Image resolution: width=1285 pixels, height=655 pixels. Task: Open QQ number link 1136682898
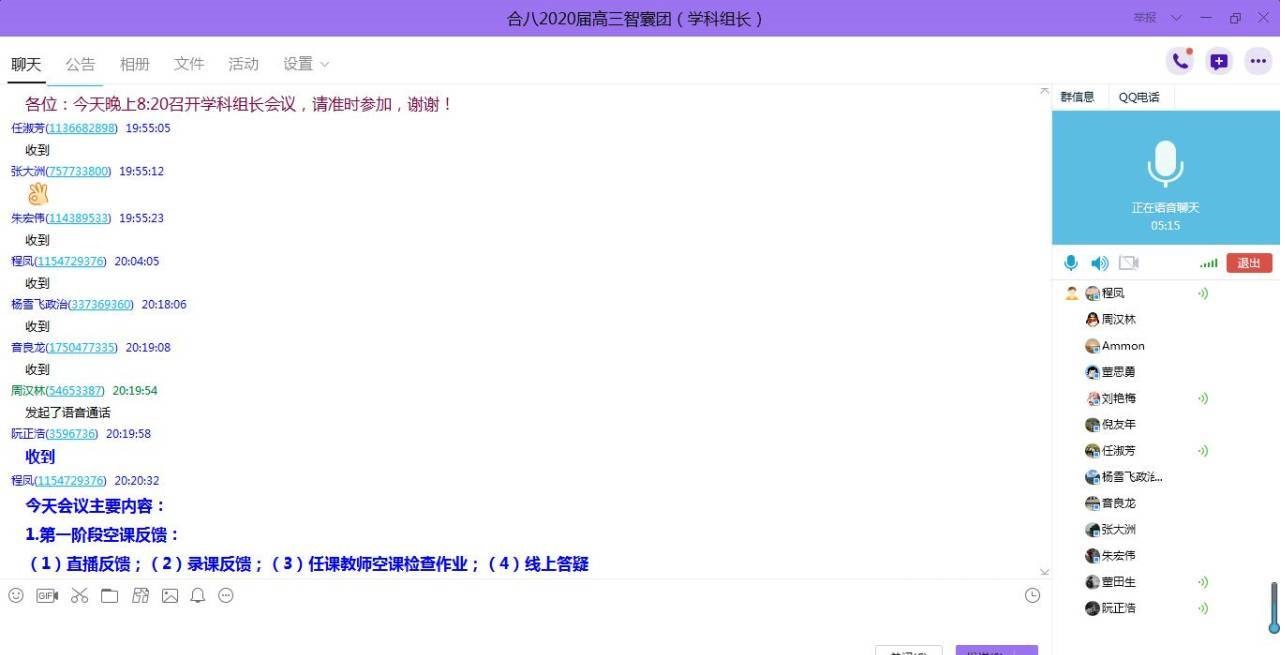[x=82, y=128]
